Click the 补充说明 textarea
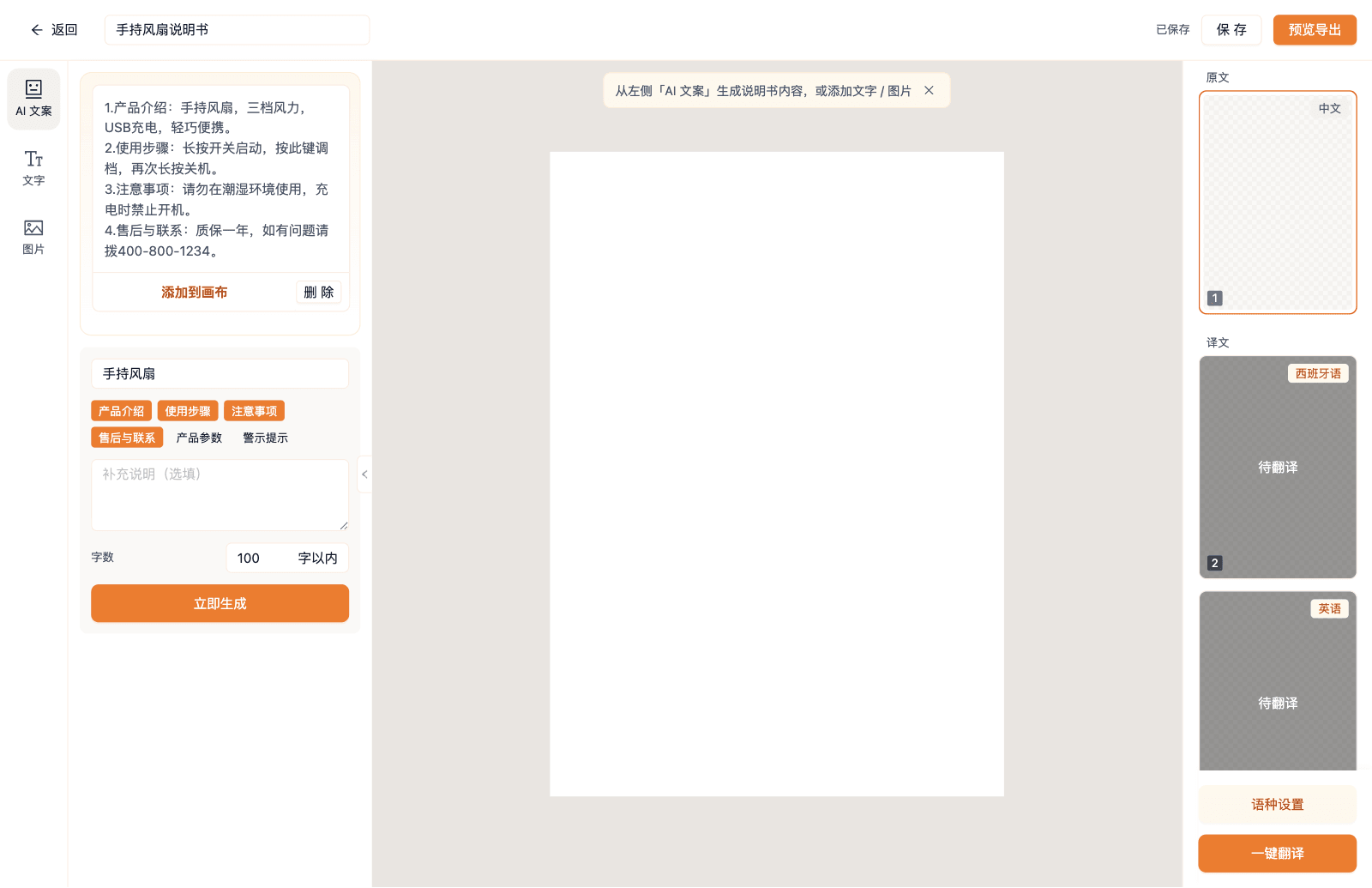This screenshot has width=1372, height=888. click(x=220, y=495)
